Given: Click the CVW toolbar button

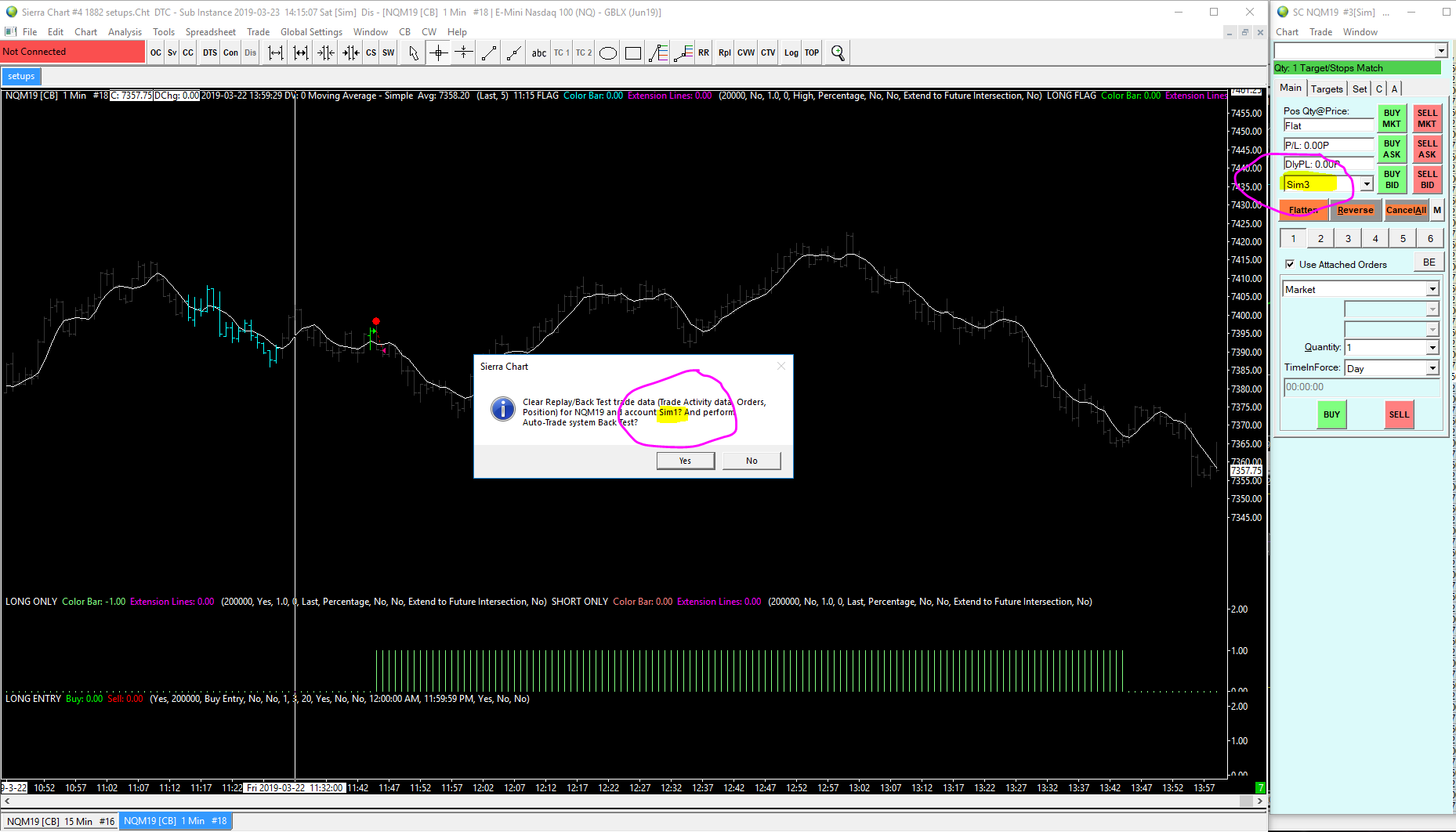Looking at the screenshot, I should (746, 52).
